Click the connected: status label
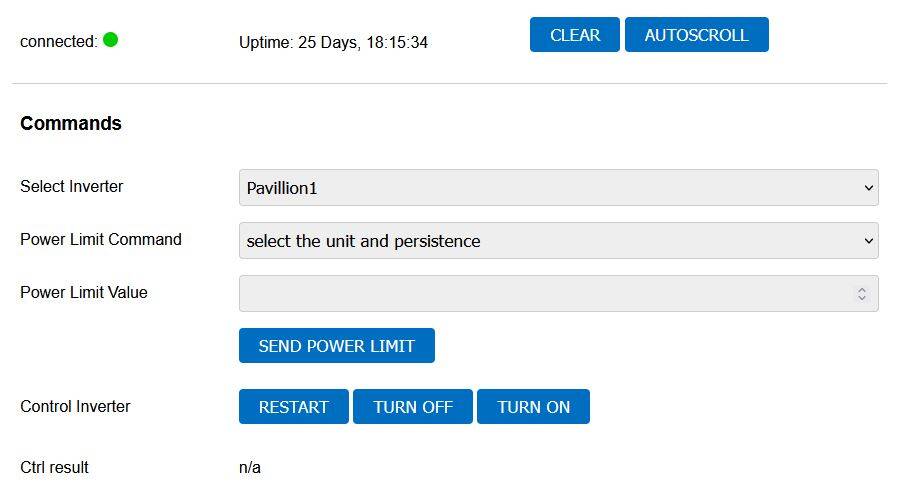 [x=59, y=42]
